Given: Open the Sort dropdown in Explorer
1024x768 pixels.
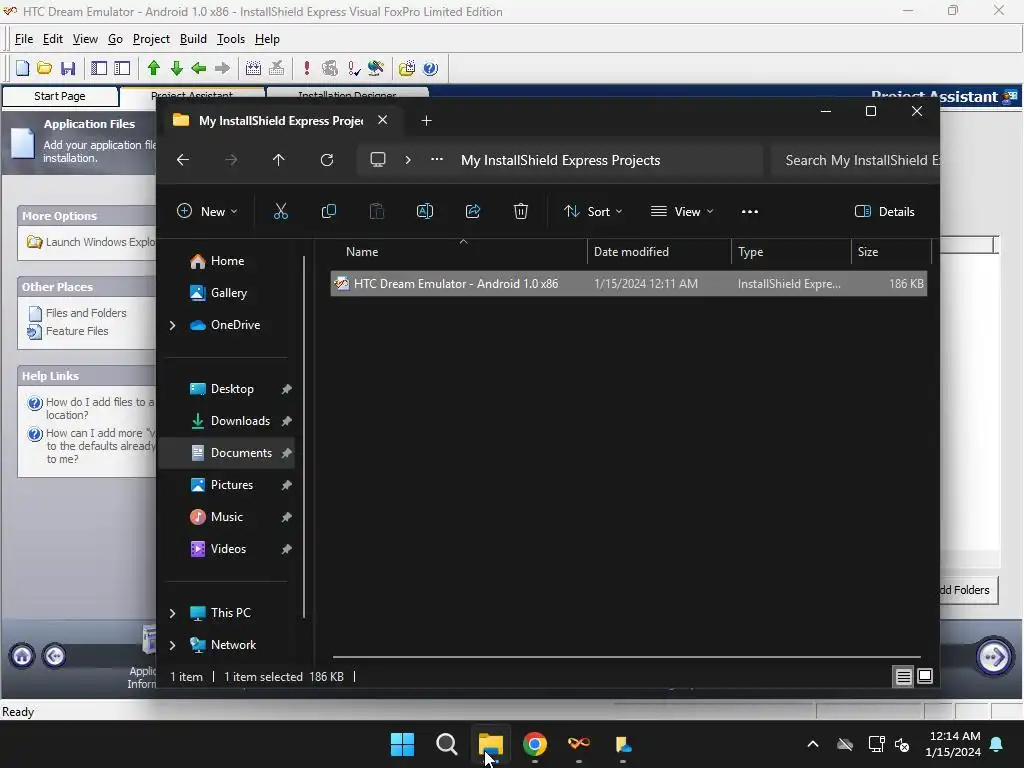Looking at the screenshot, I should pyautogui.click(x=593, y=211).
